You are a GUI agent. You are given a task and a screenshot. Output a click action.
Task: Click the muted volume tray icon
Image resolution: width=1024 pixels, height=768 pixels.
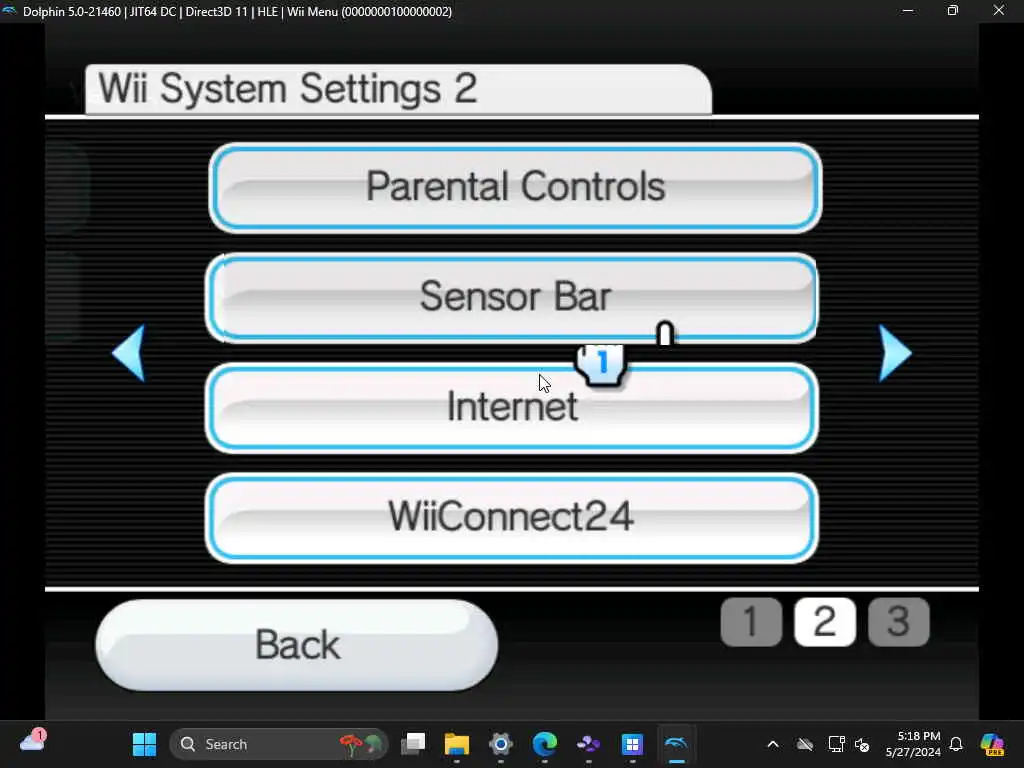[862, 744]
